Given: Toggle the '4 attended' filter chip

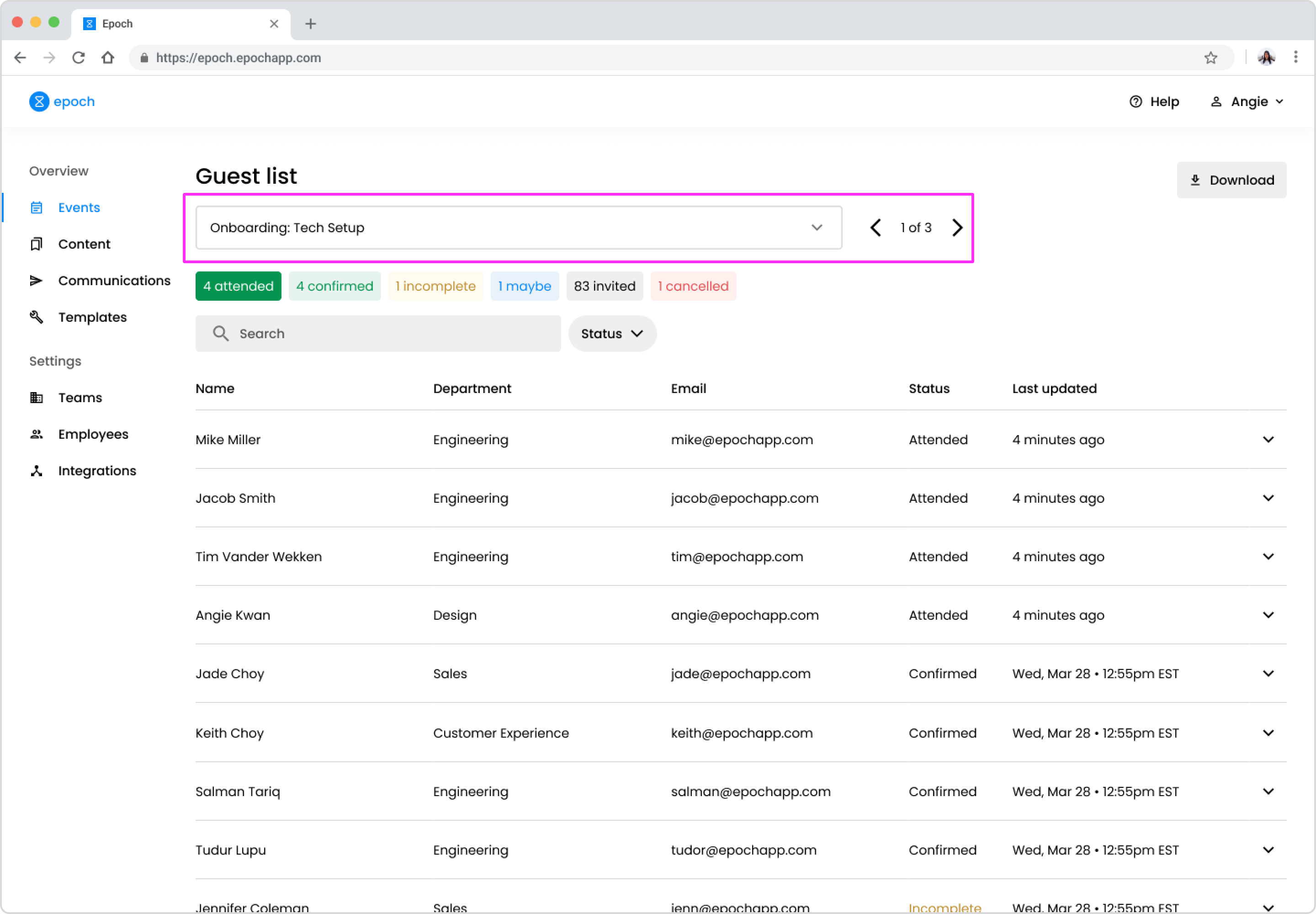Looking at the screenshot, I should coord(238,286).
